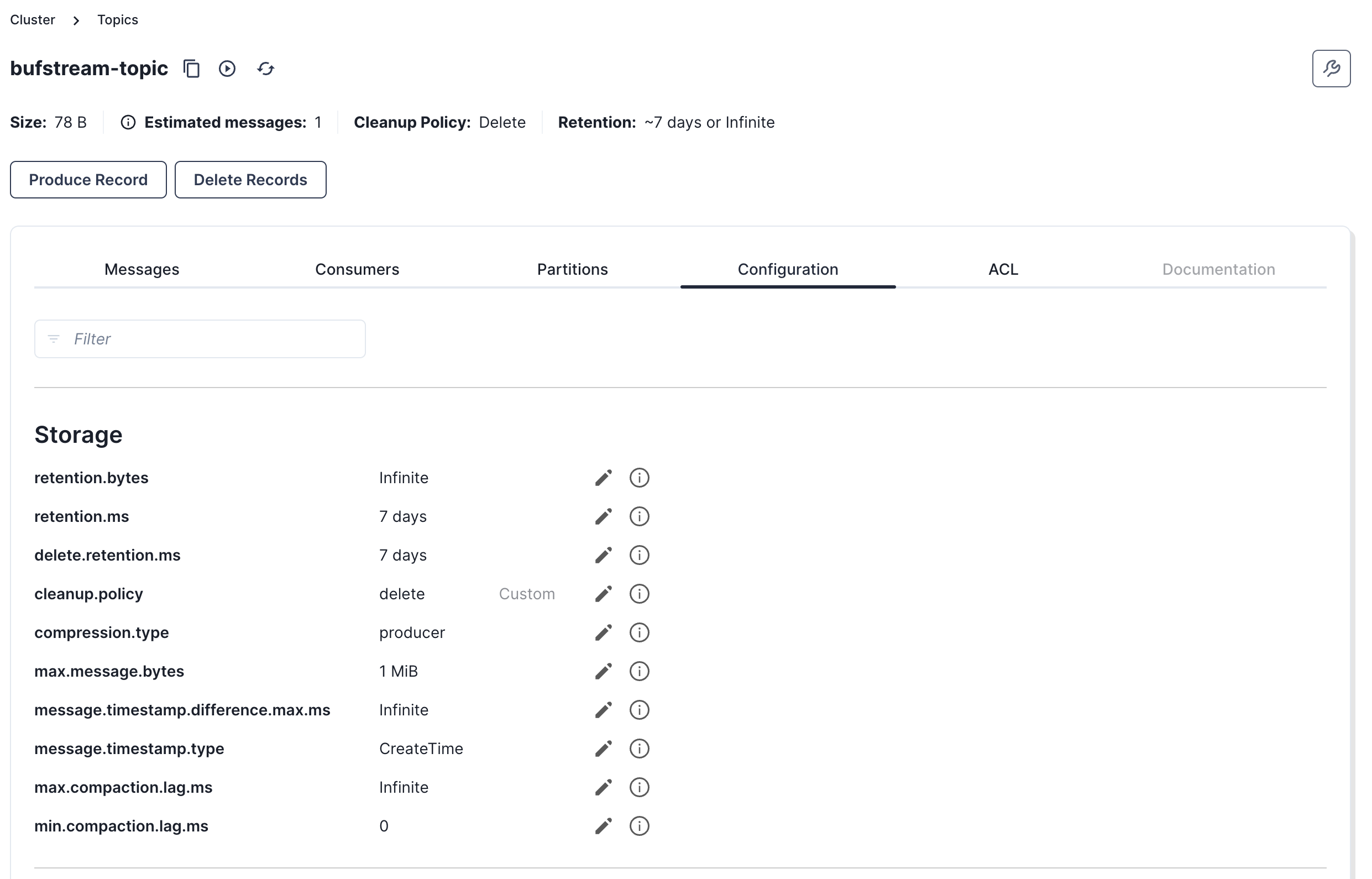The width and height of the screenshot is (1372, 879).
Task: Edit retention.ms with the pencil icon
Action: pos(603,516)
